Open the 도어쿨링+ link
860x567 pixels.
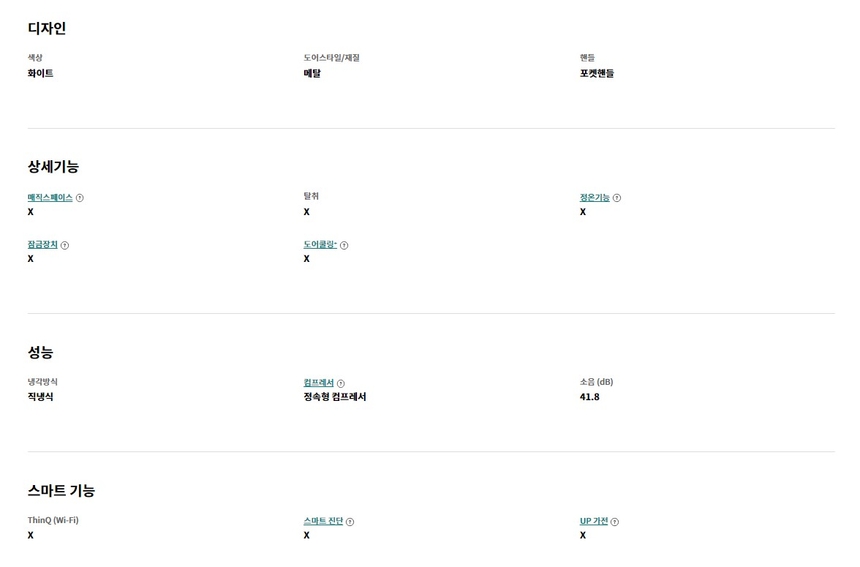[320, 245]
